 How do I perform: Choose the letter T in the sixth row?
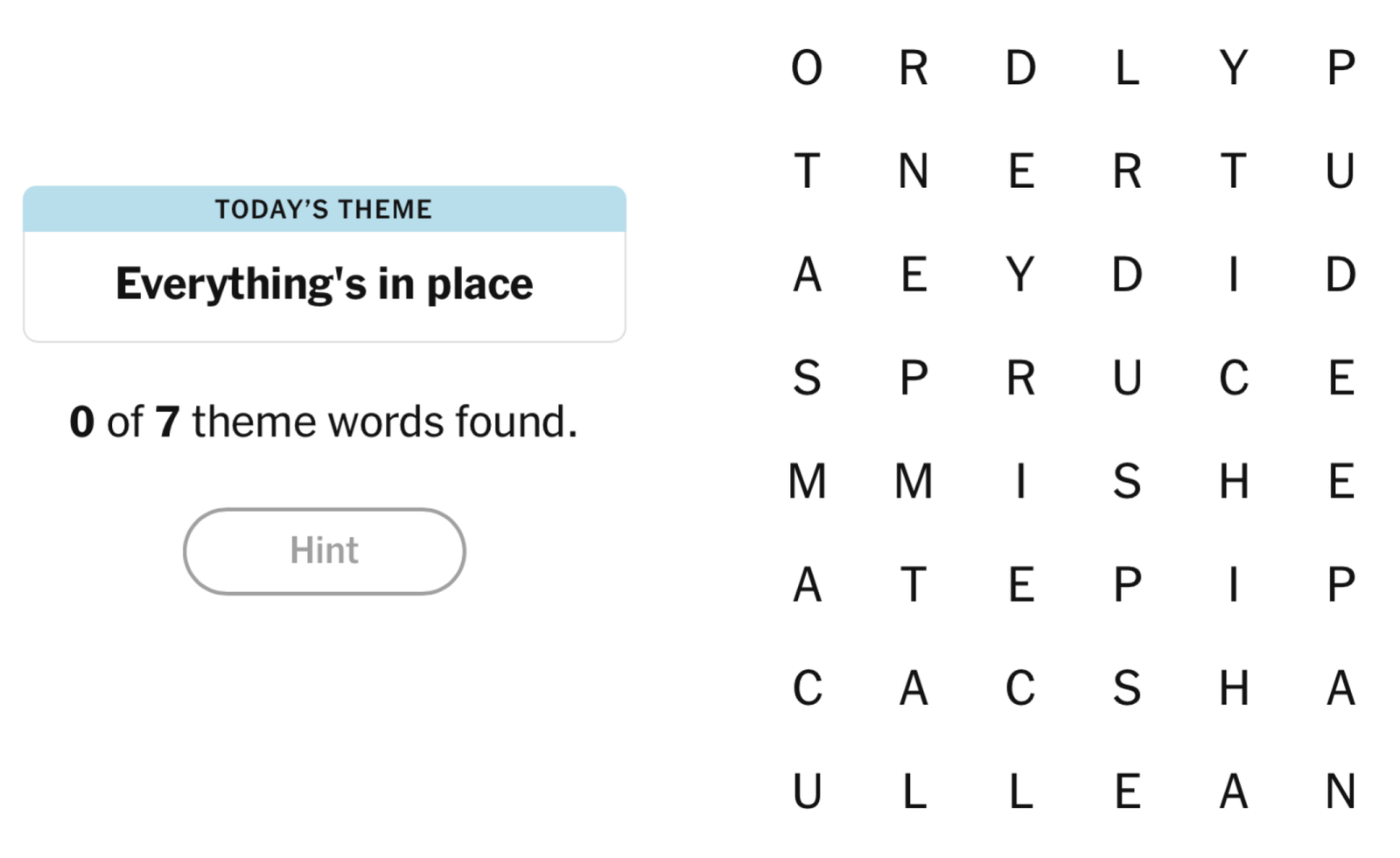pos(913,584)
